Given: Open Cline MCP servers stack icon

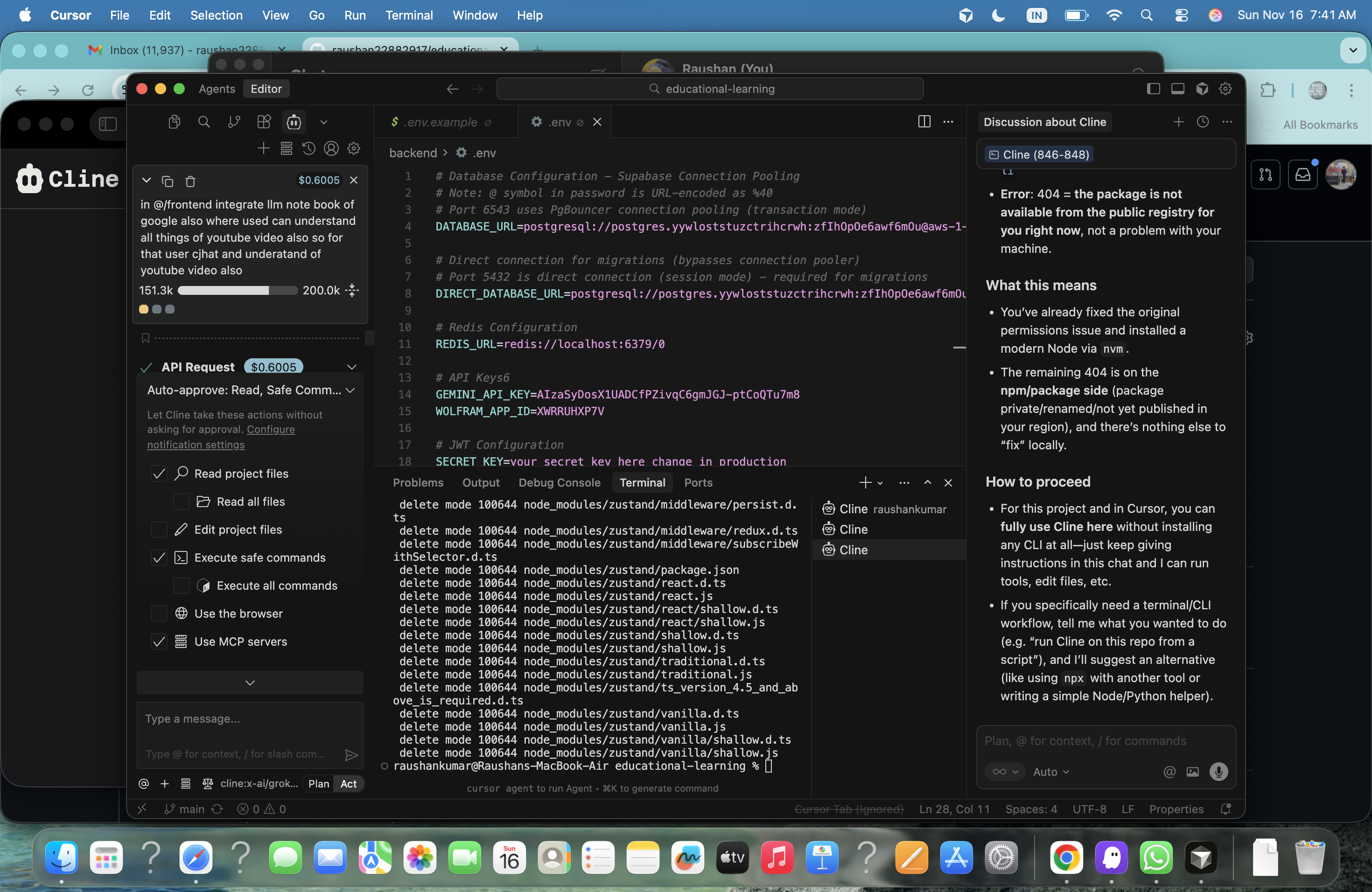Looking at the screenshot, I should tap(286, 149).
